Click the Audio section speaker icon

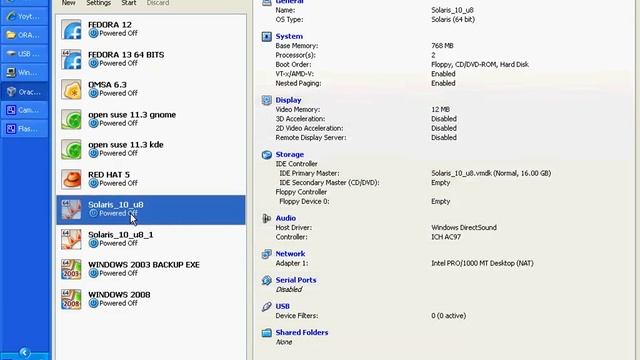(x=267, y=218)
